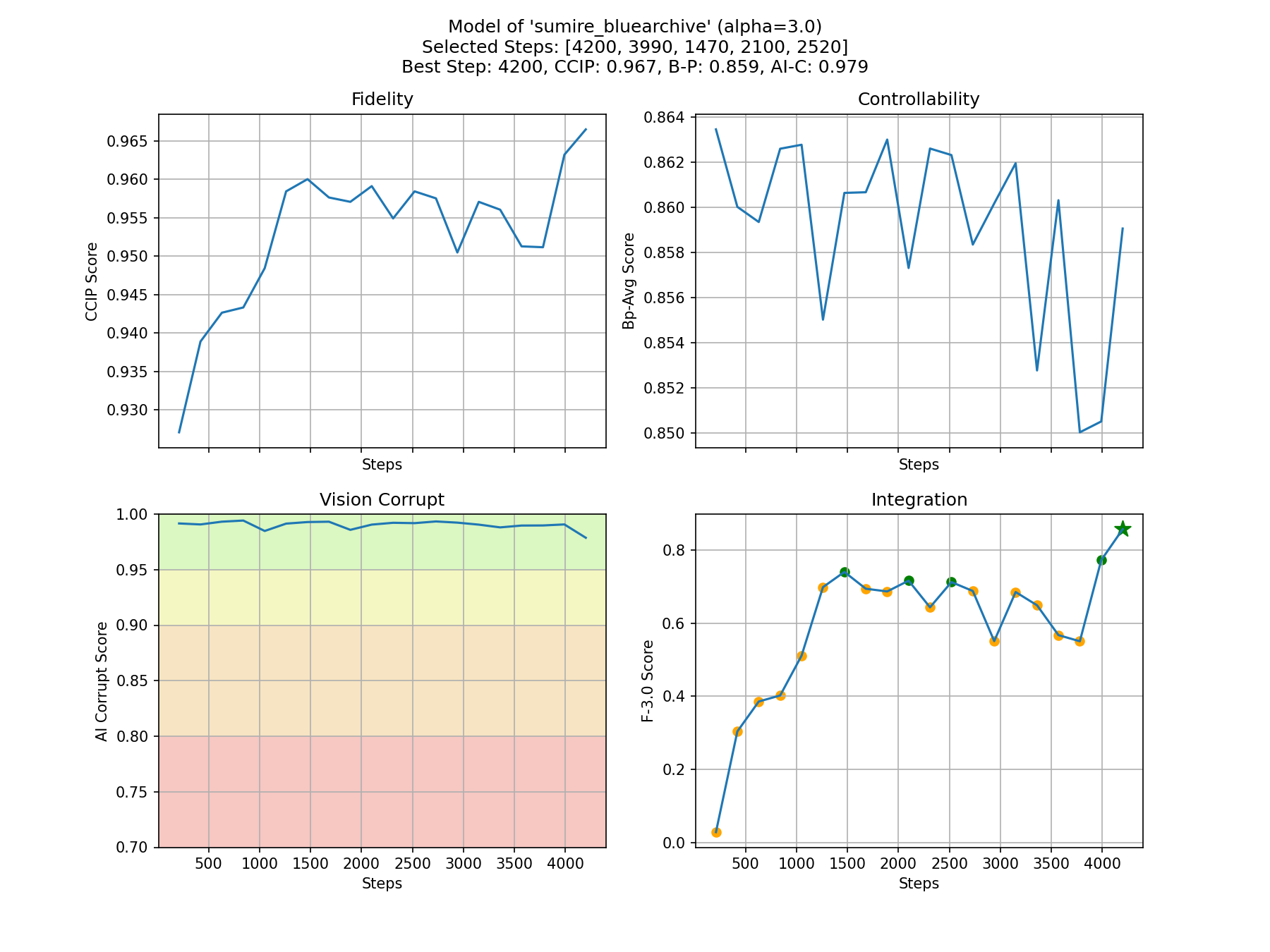Select the "Model of 'sumire_bluearchive'" title line
1270x952 pixels.
pyautogui.click(x=635, y=27)
